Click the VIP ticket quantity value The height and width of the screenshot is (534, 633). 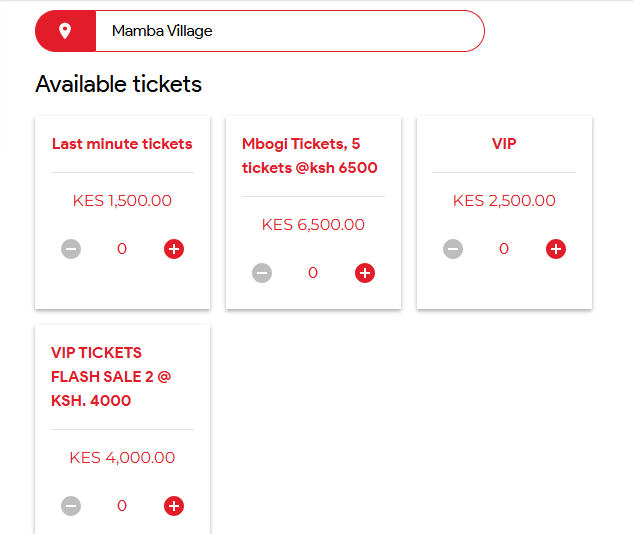click(x=504, y=249)
